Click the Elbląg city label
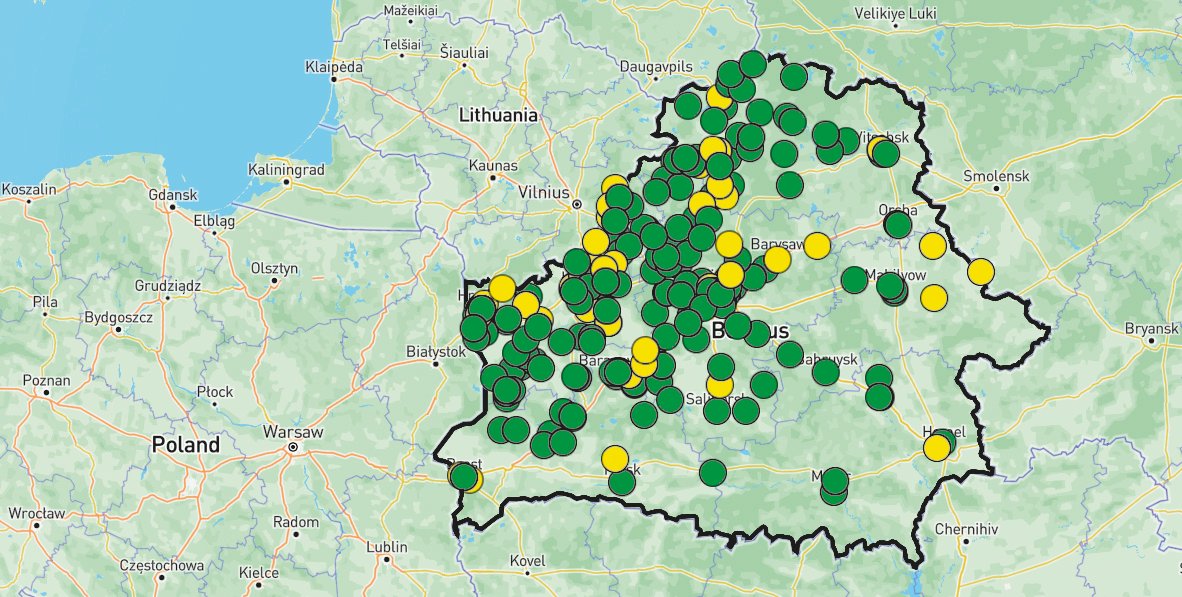Viewport: 1182px width, 597px height. 214,222
